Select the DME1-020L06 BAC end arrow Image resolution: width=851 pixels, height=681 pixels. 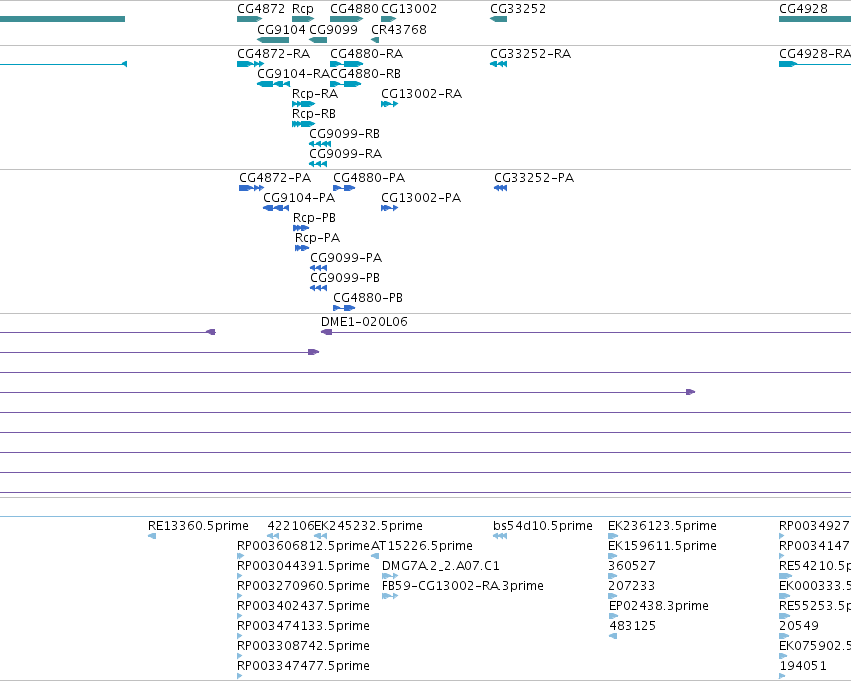[326, 332]
